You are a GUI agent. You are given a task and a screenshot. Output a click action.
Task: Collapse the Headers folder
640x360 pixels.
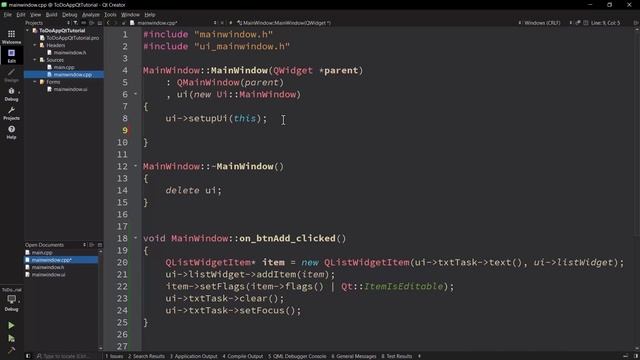[x=35, y=45]
